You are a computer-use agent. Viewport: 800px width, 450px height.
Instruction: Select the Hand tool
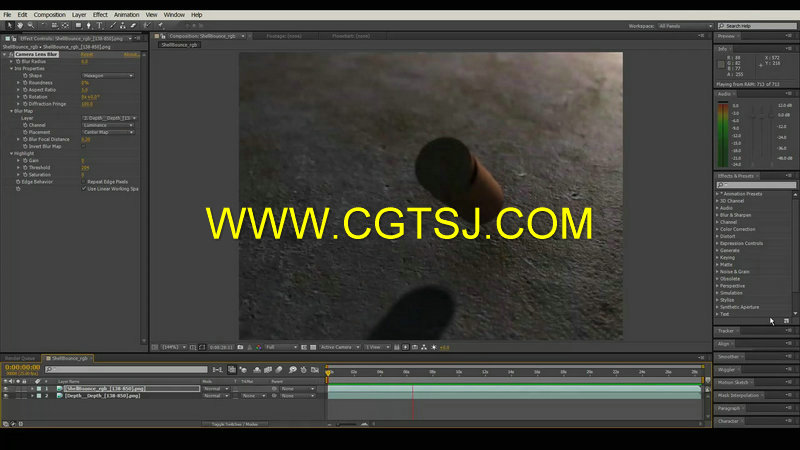pyautogui.click(x=20, y=25)
